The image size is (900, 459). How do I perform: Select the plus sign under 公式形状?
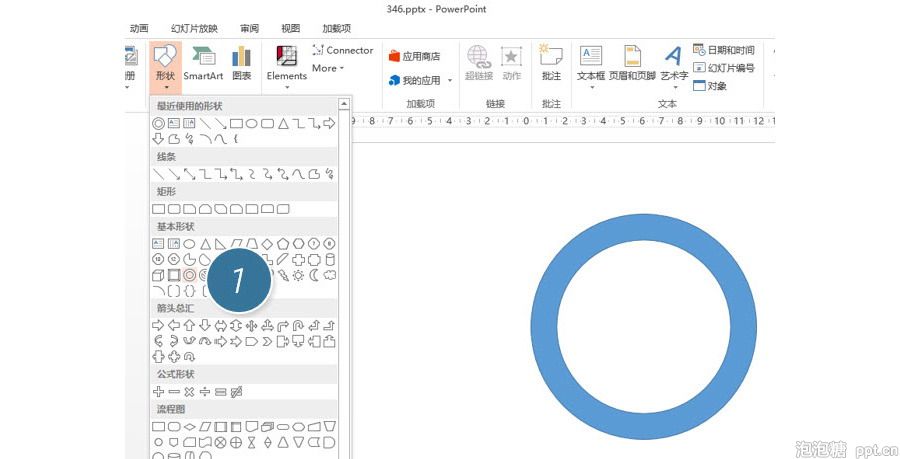pyautogui.click(x=158, y=392)
